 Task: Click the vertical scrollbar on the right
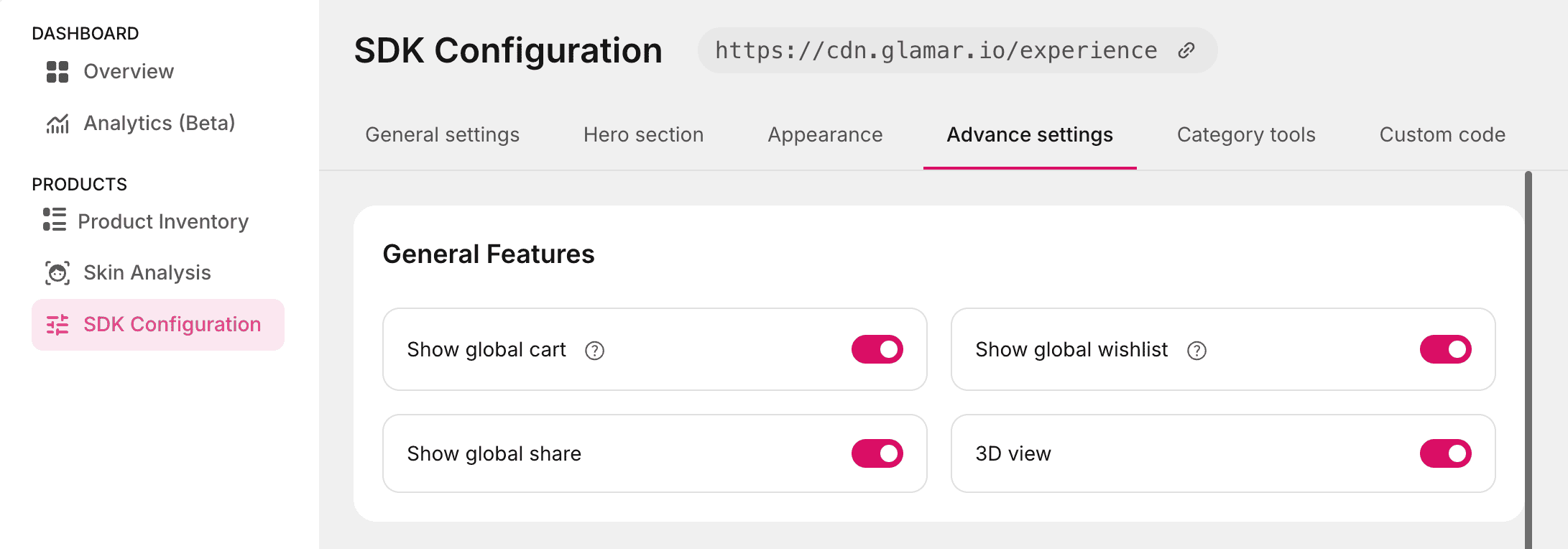pyautogui.click(x=1528, y=359)
